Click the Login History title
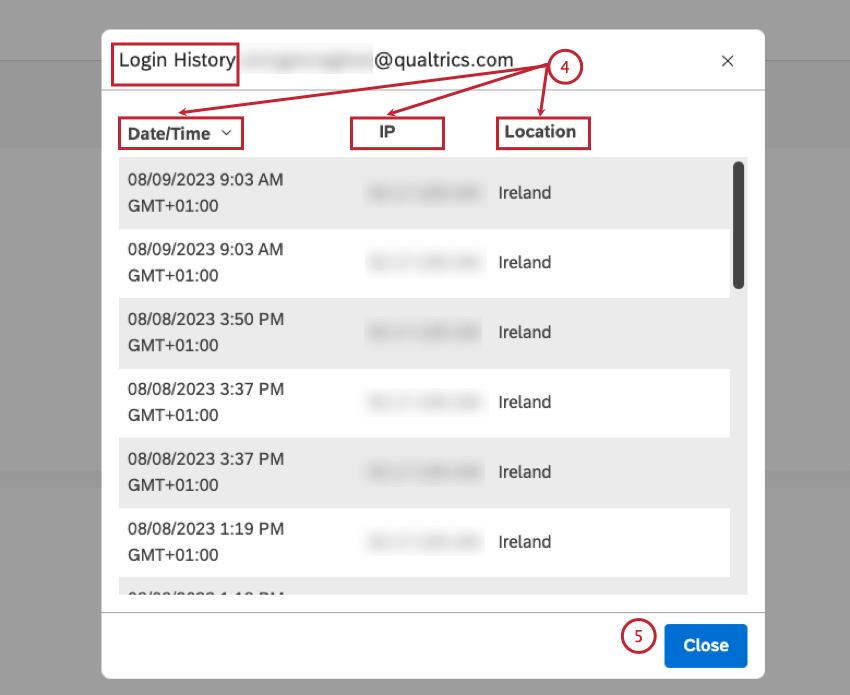 (x=175, y=60)
